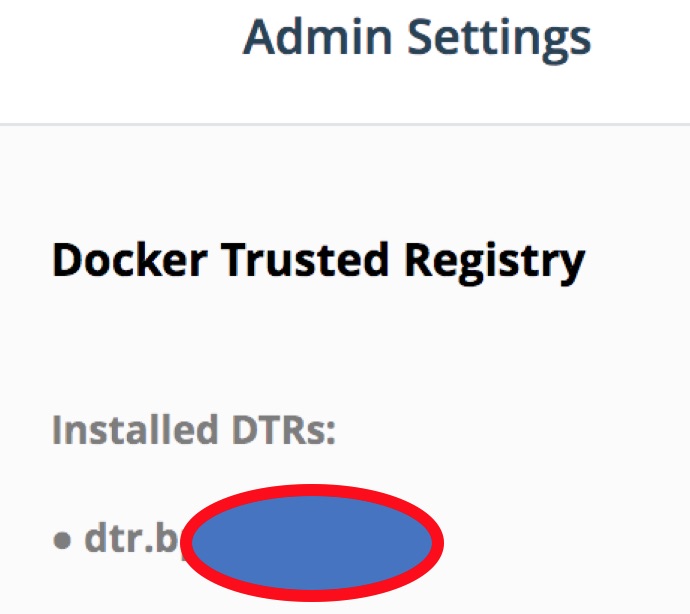Click the word Installed in the gray label
Screen dimensions: 690x614
coord(135,429)
